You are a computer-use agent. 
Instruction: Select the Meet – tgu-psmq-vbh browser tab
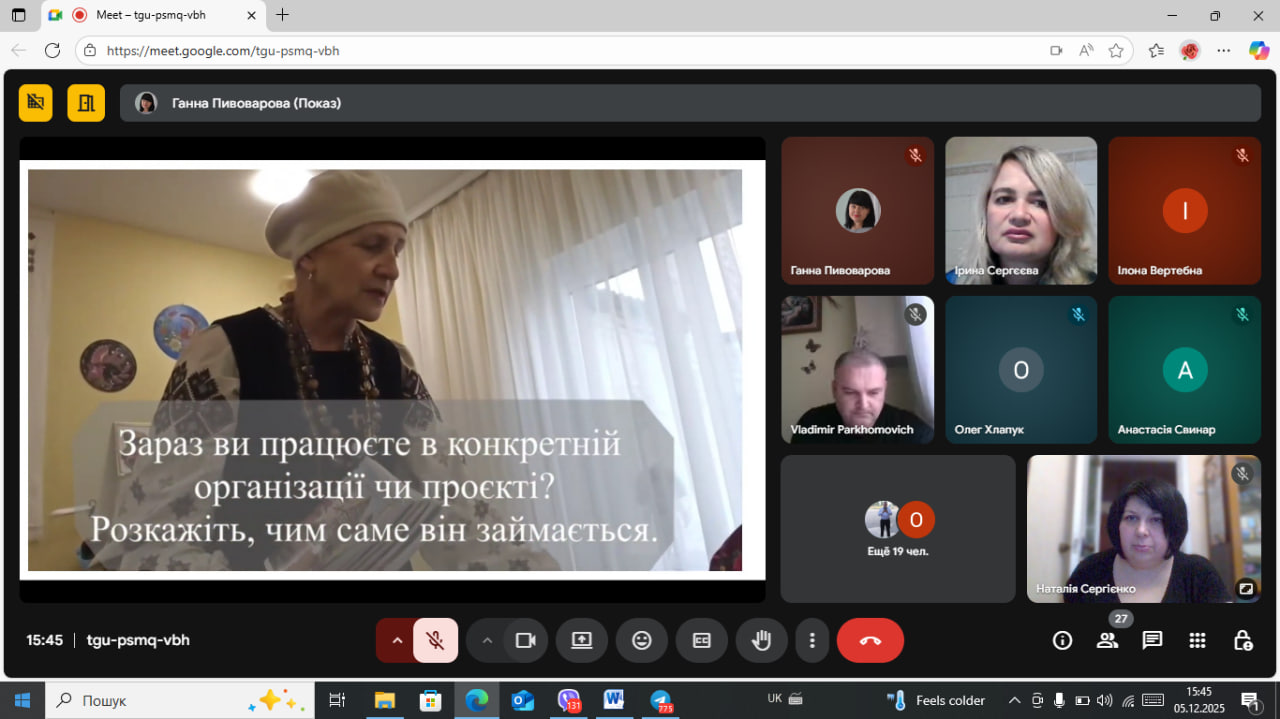[150, 15]
